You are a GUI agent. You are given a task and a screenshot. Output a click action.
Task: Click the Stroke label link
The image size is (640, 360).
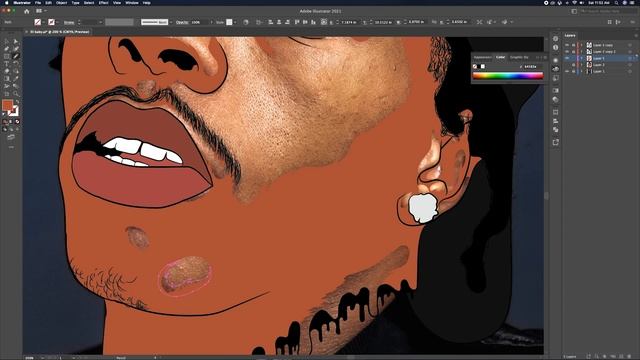tap(69, 22)
